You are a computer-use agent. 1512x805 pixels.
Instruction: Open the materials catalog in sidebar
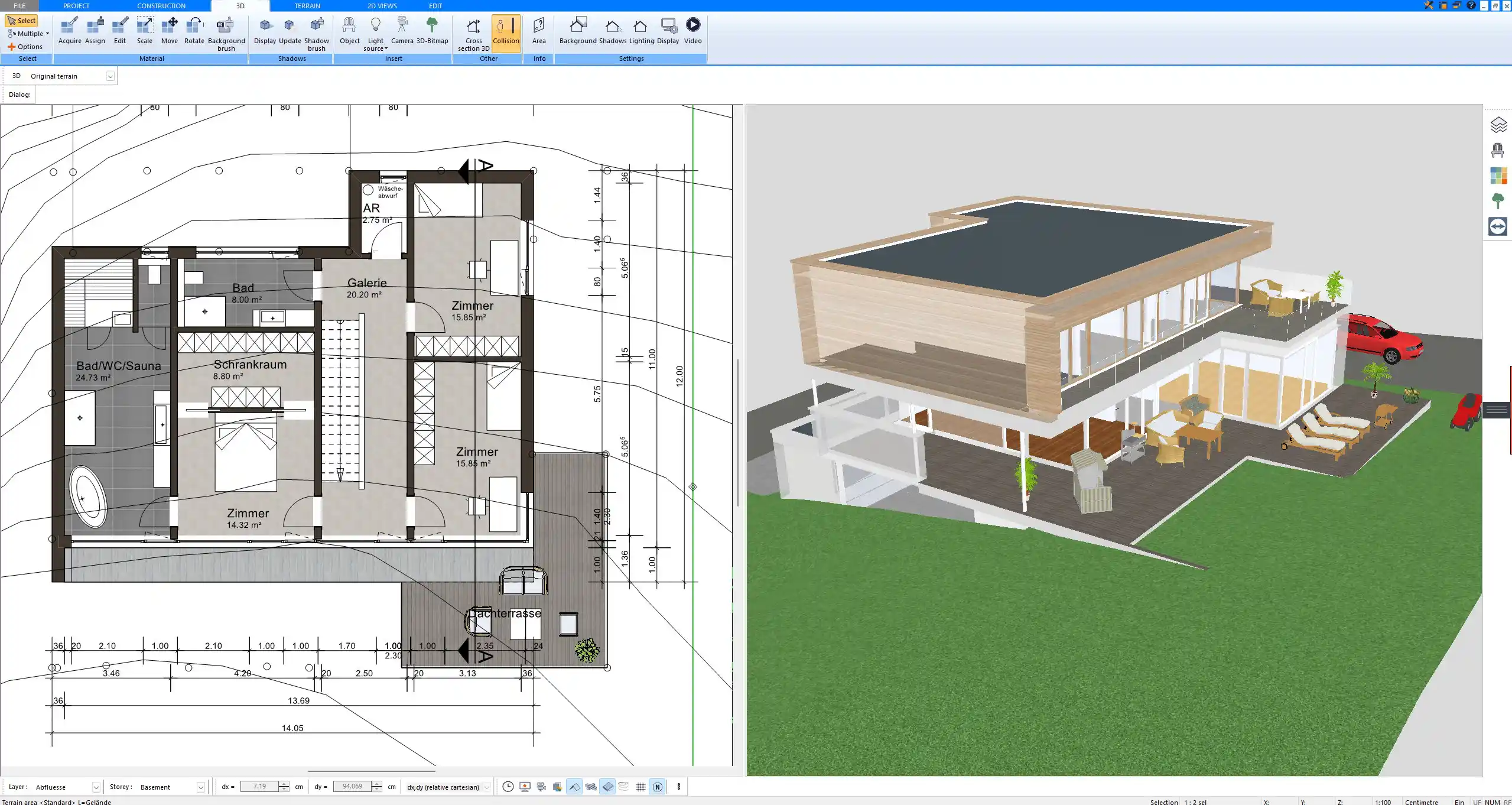point(1498,176)
